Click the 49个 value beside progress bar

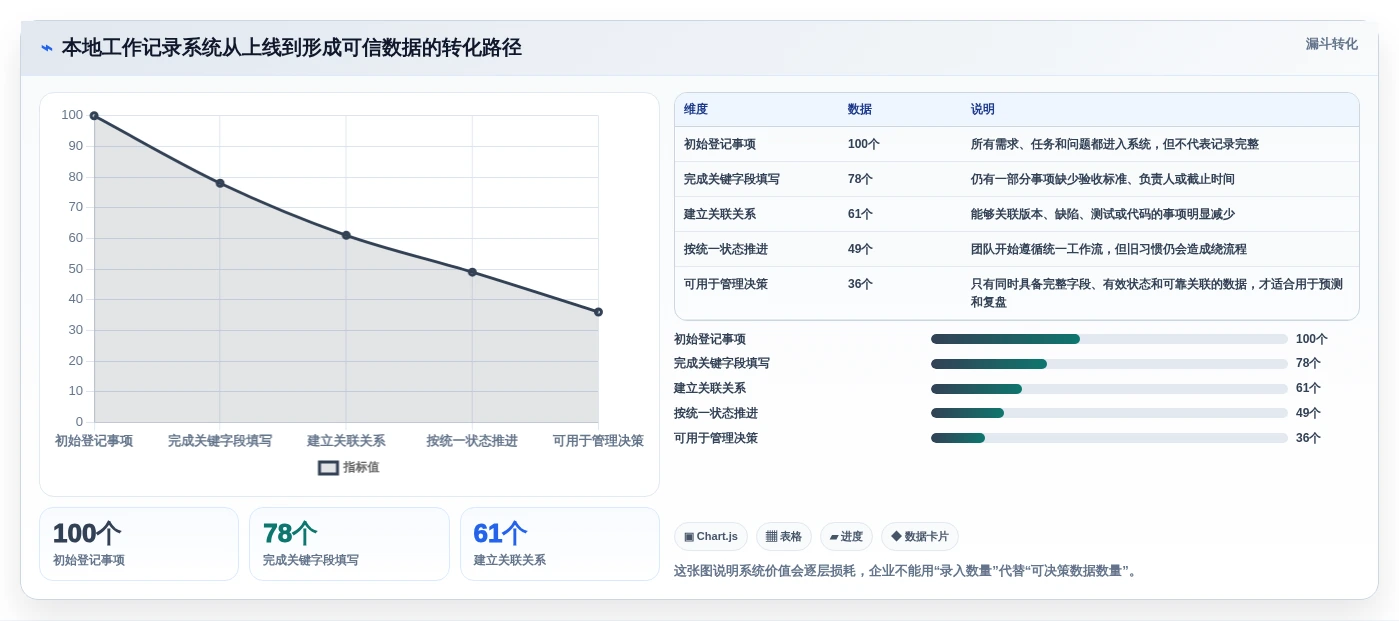[x=1308, y=413]
